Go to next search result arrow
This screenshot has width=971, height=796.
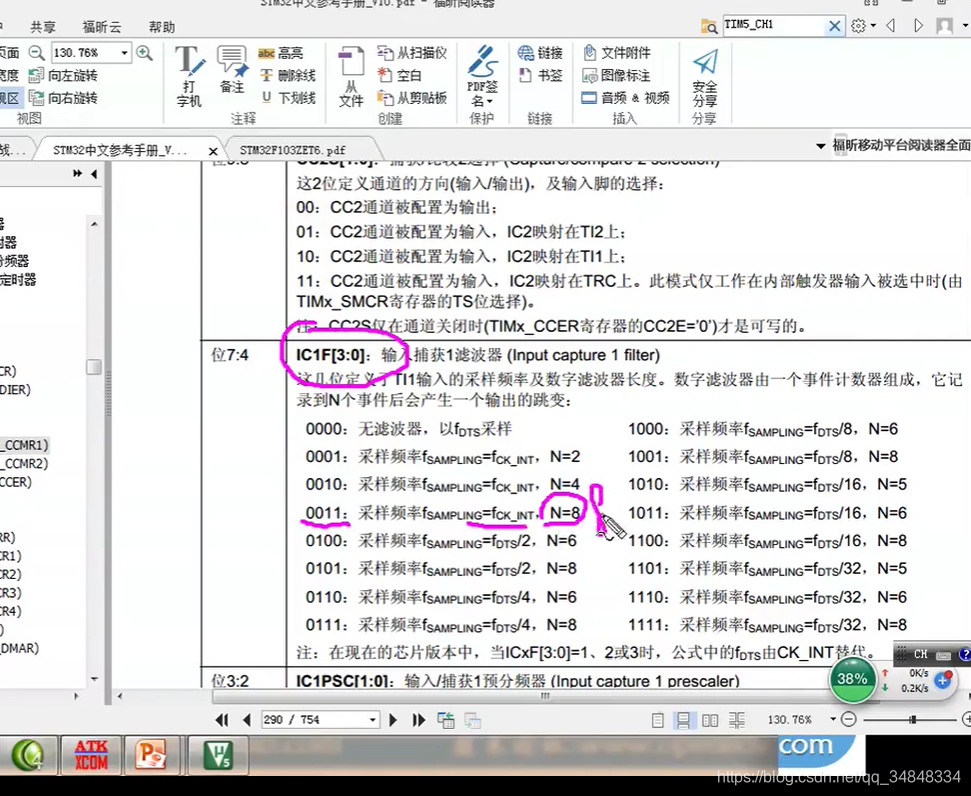[918, 25]
